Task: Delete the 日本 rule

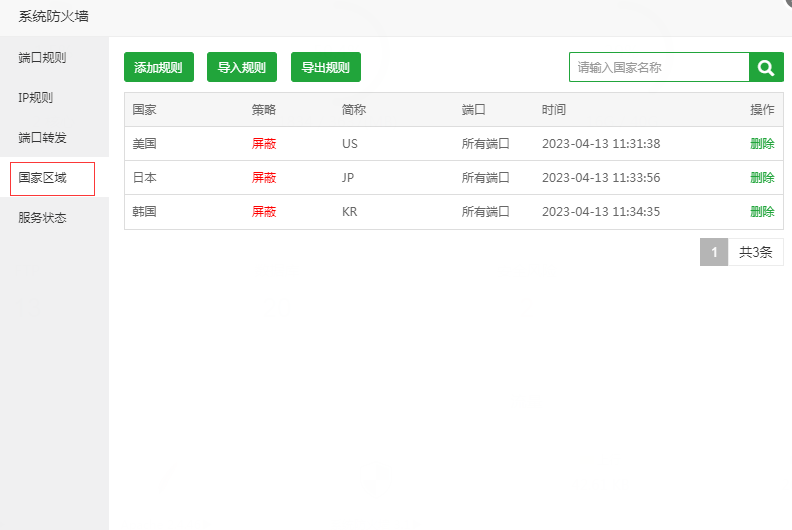Action: [x=762, y=177]
